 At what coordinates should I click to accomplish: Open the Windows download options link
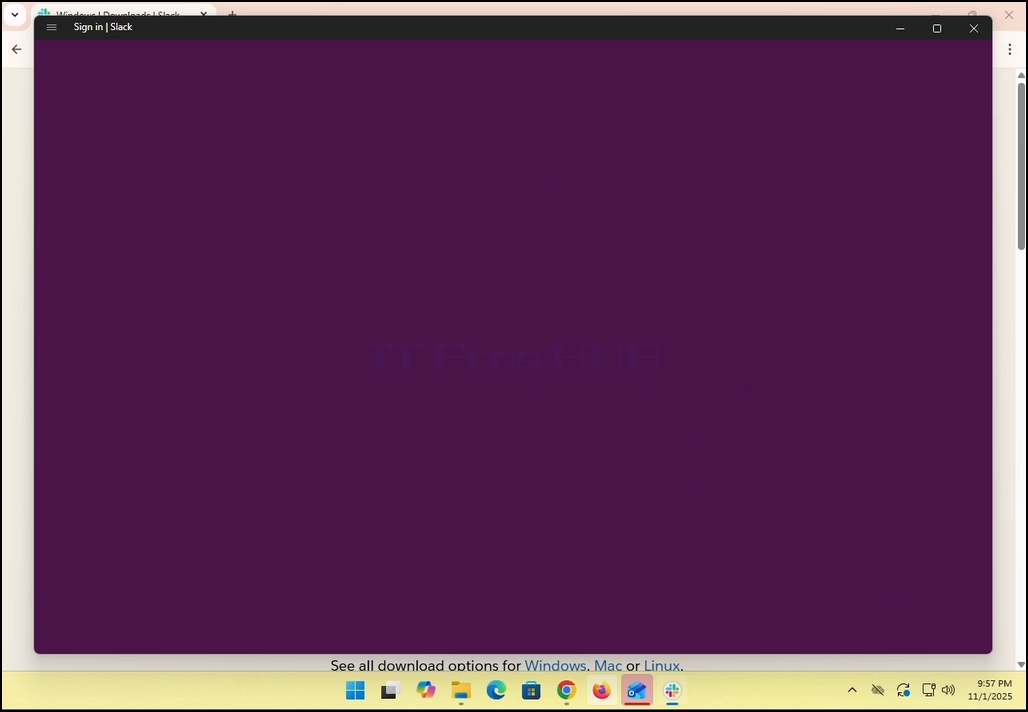coord(555,665)
